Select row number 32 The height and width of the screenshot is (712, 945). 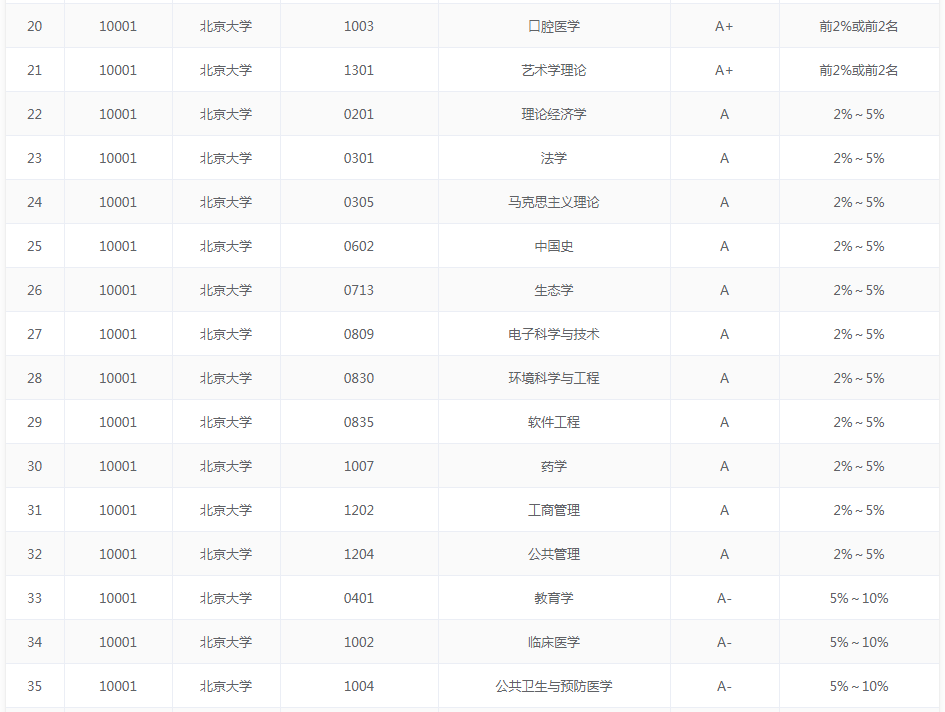point(34,555)
